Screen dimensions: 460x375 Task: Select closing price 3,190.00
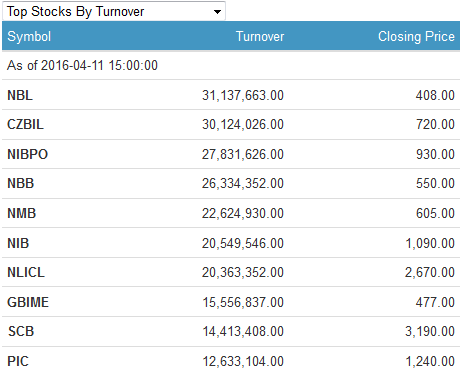430,332
